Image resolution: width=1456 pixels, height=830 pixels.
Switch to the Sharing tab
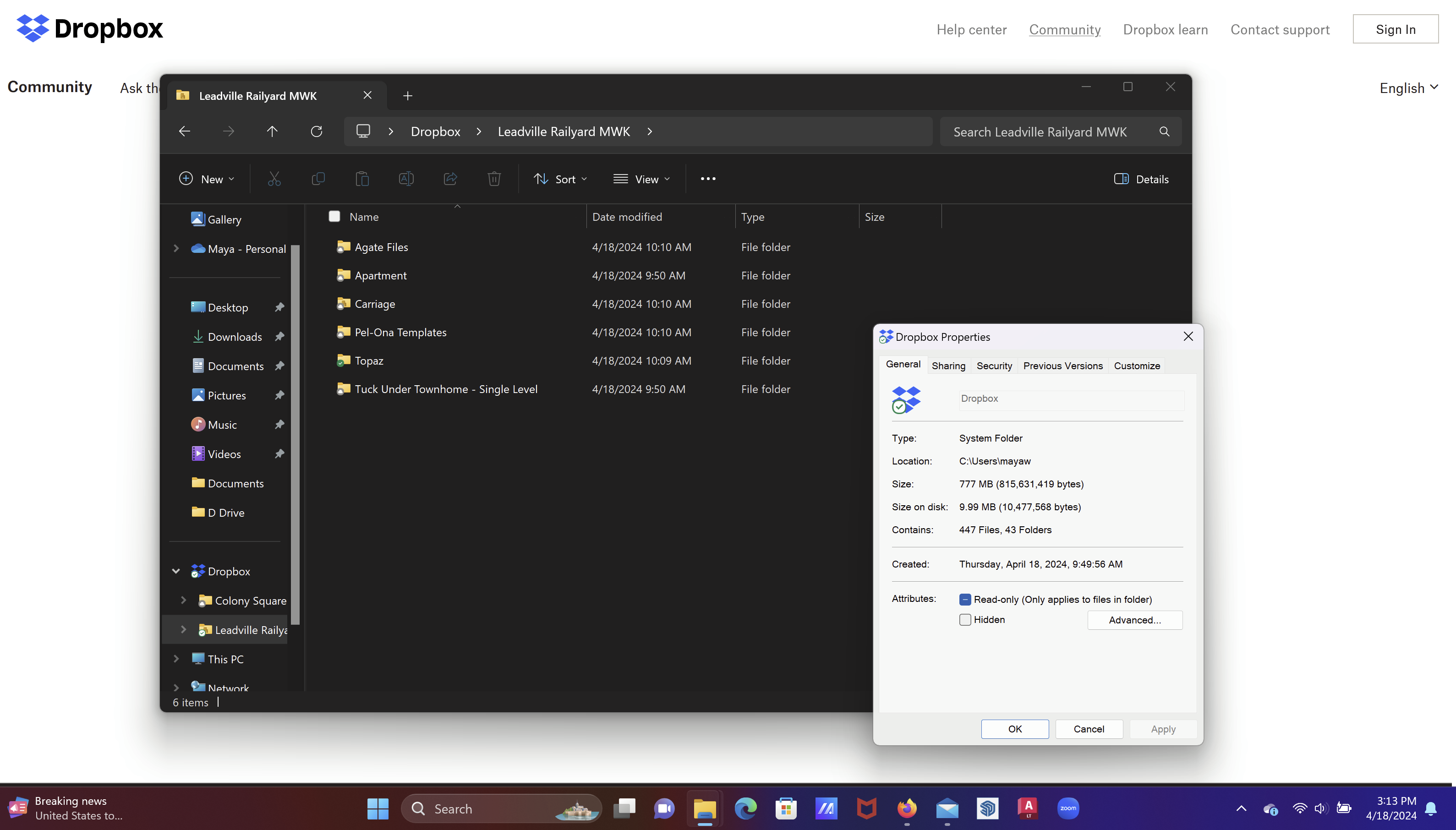pyautogui.click(x=948, y=366)
